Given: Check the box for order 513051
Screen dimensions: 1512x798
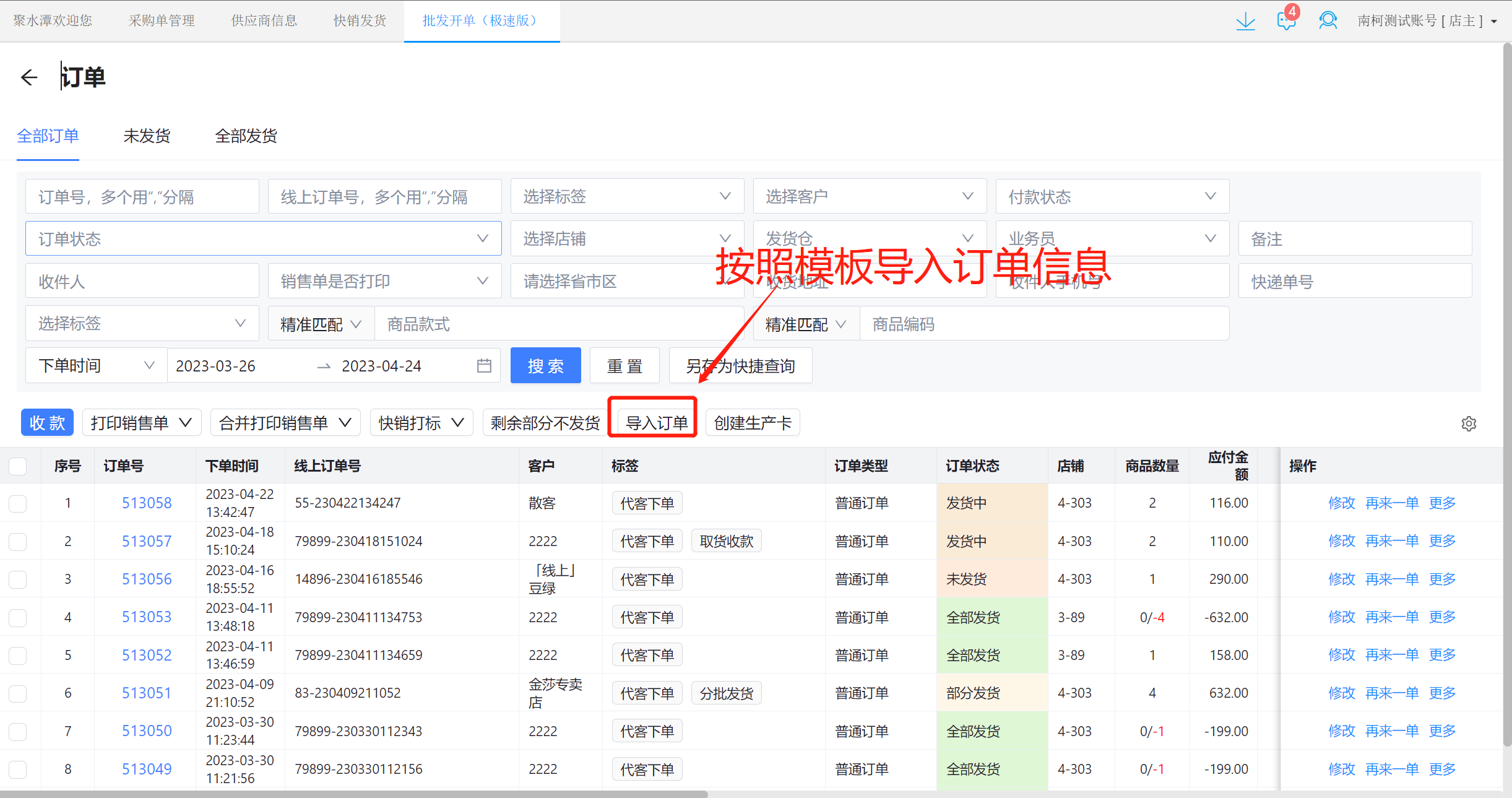Looking at the screenshot, I should coord(18,693).
